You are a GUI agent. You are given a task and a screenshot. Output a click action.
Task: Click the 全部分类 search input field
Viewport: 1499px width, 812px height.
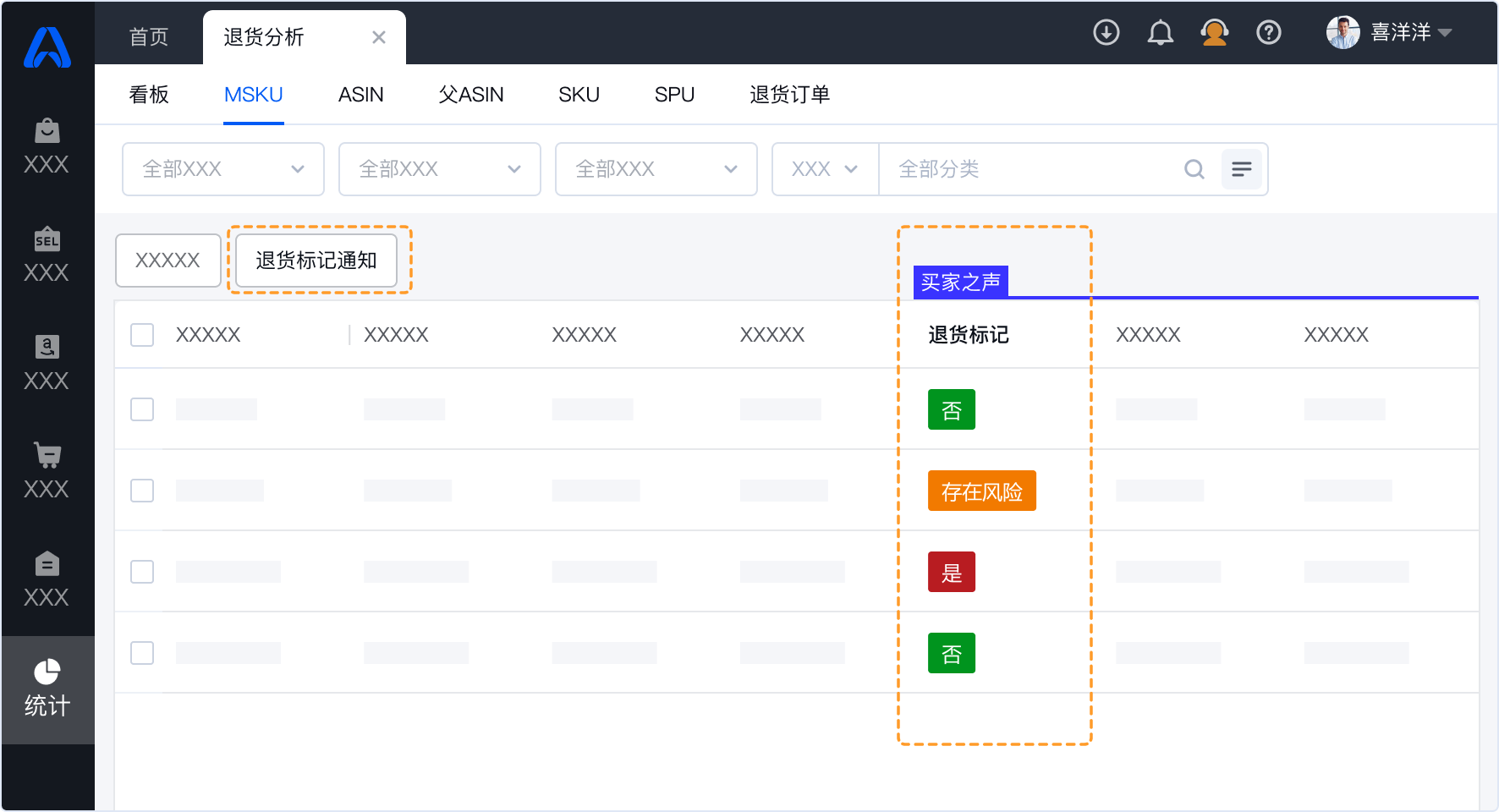coord(1032,169)
